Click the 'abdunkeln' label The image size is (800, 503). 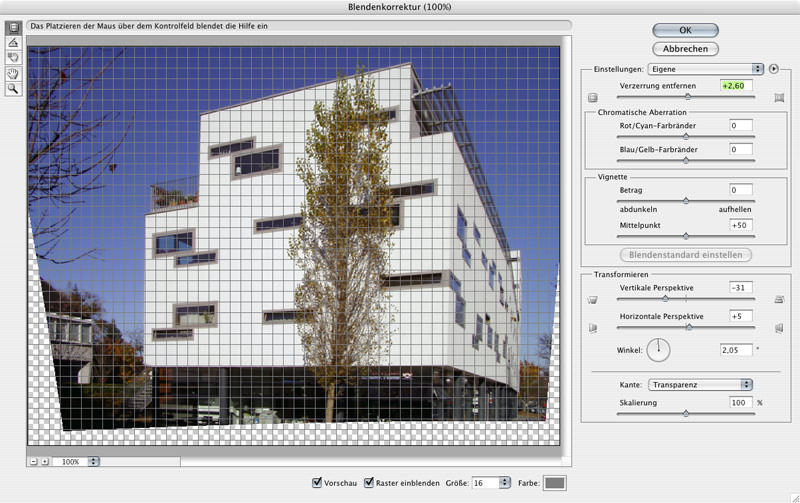point(638,209)
